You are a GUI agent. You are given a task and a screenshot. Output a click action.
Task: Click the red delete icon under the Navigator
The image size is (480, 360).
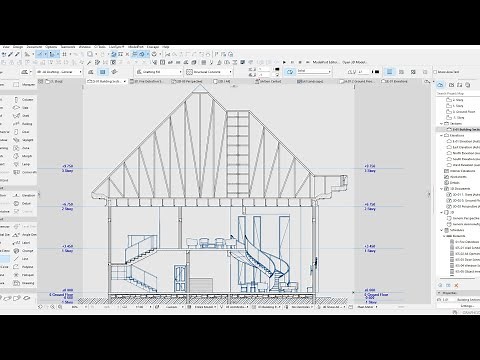coord(456,285)
